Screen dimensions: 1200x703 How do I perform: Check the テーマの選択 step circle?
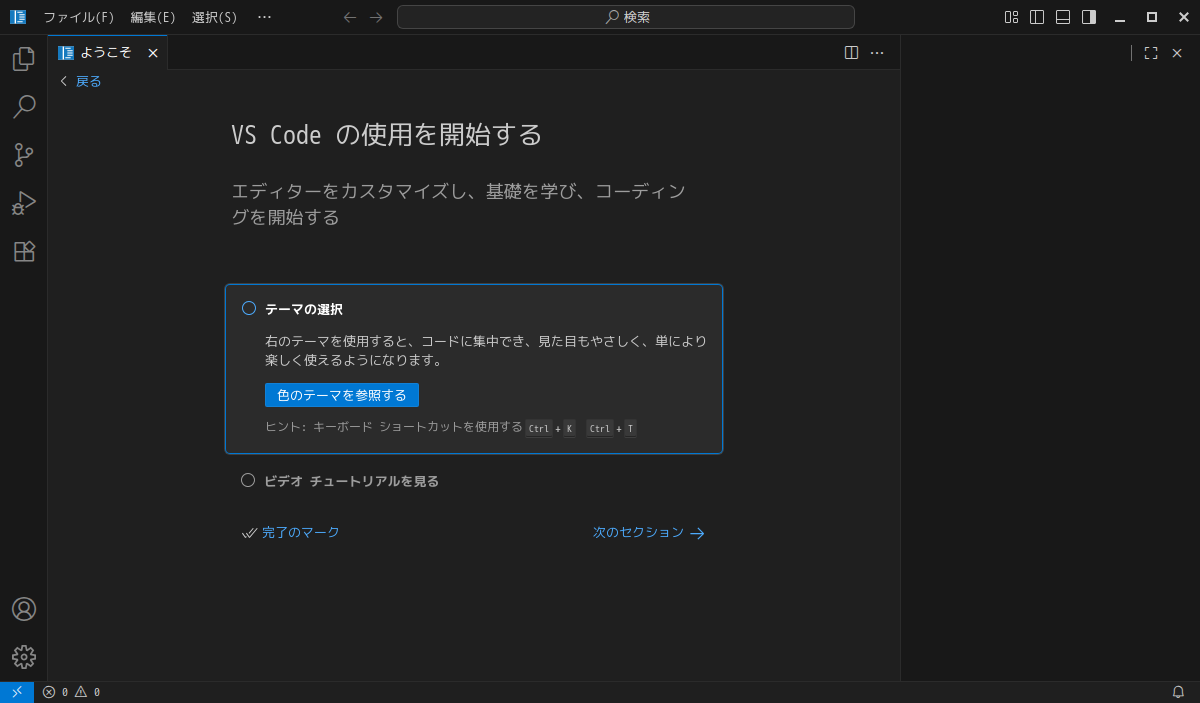click(x=249, y=308)
